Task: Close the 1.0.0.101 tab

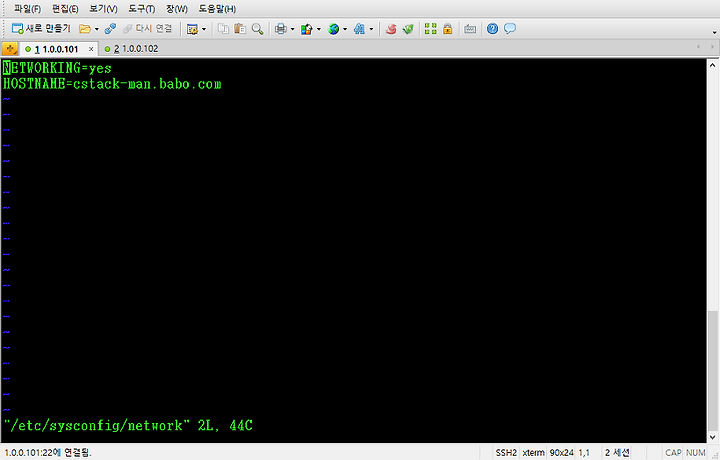Action: tap(91, 49)
